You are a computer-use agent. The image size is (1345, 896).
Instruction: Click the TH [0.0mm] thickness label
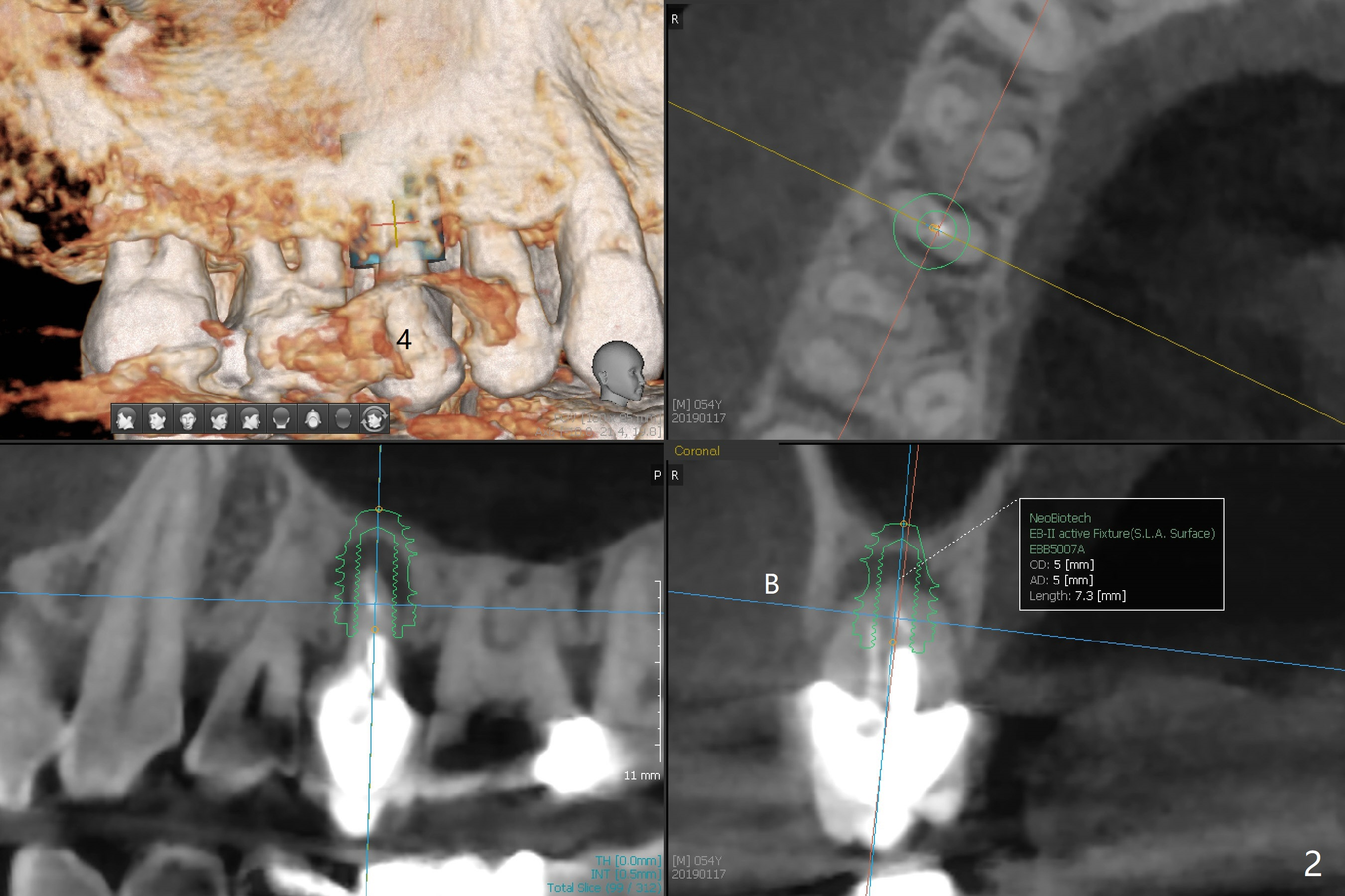627,861
